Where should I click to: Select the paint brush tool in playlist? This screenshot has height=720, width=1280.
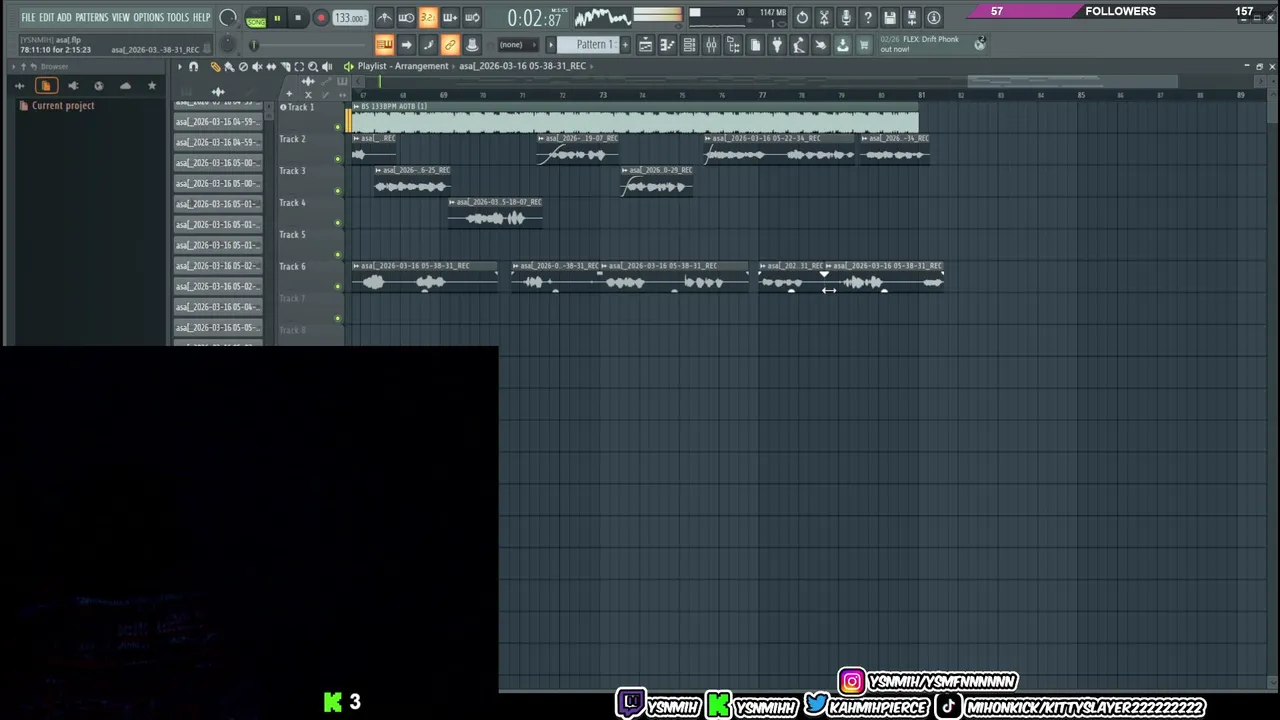click(x=229, y=67)
